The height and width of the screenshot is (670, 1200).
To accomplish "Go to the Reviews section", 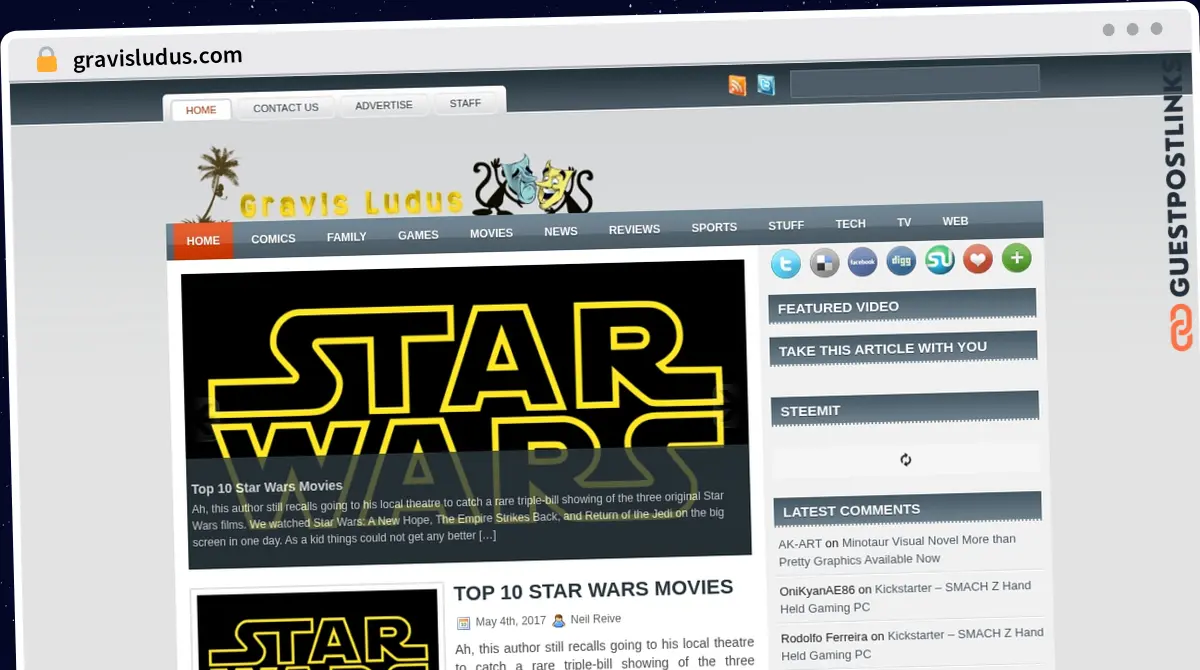I will [x=634, y=230].
